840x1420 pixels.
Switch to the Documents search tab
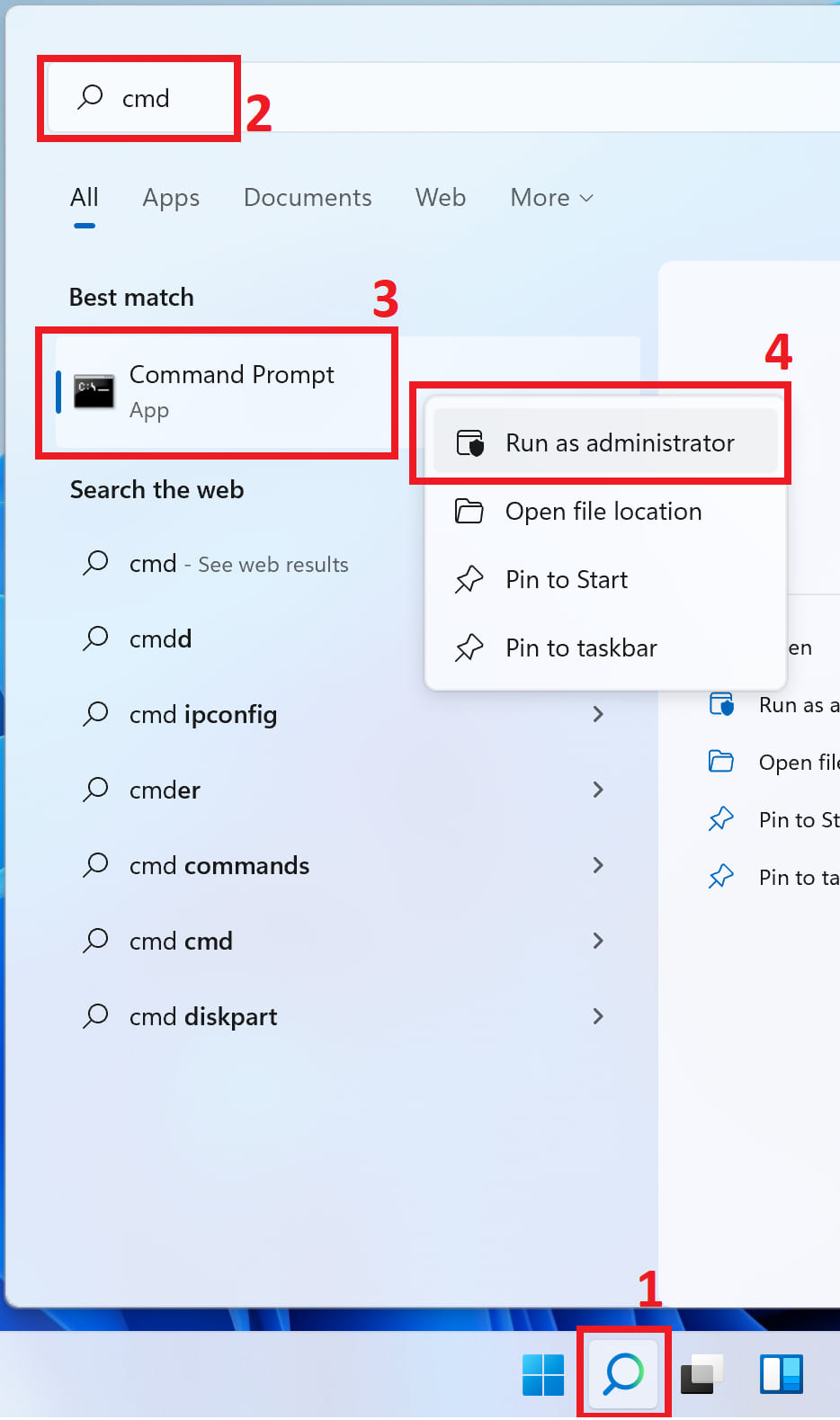308,198
